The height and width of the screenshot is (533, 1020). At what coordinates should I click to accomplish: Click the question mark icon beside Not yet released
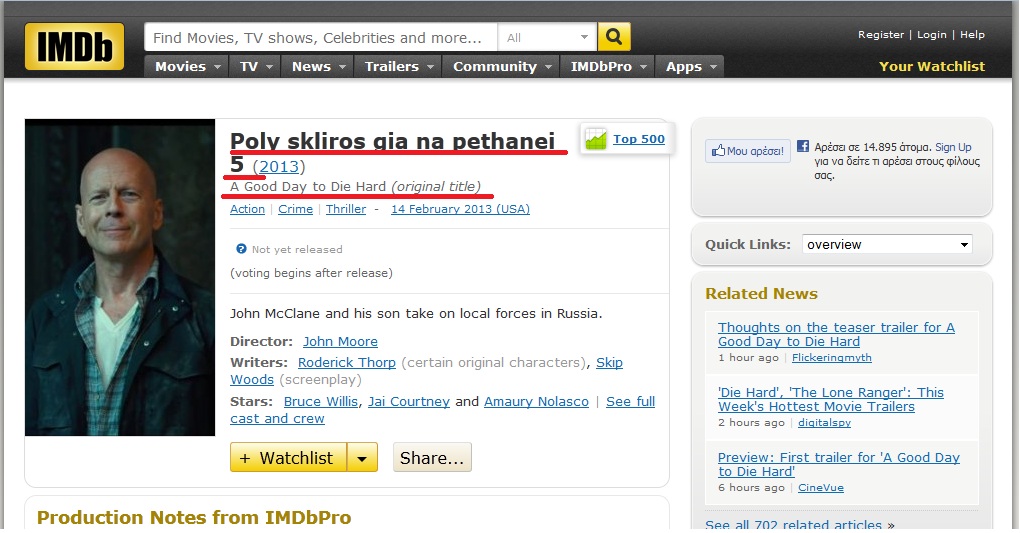click(241, 249)
